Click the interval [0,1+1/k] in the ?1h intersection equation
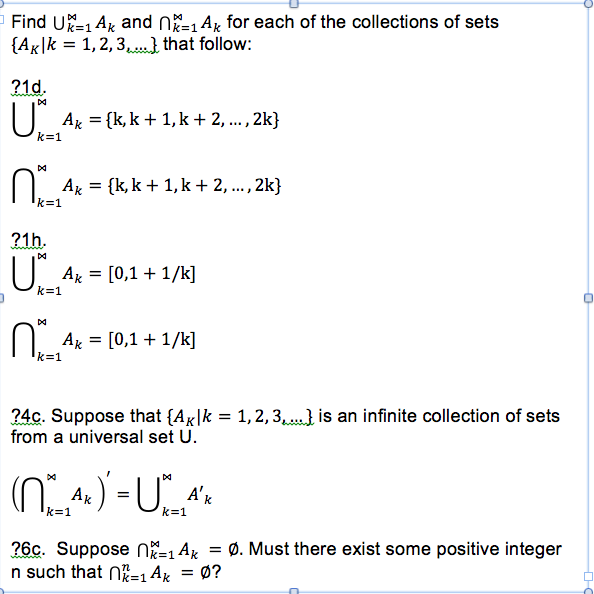Viewport: 594px width, 594px height. click(152, 339)
